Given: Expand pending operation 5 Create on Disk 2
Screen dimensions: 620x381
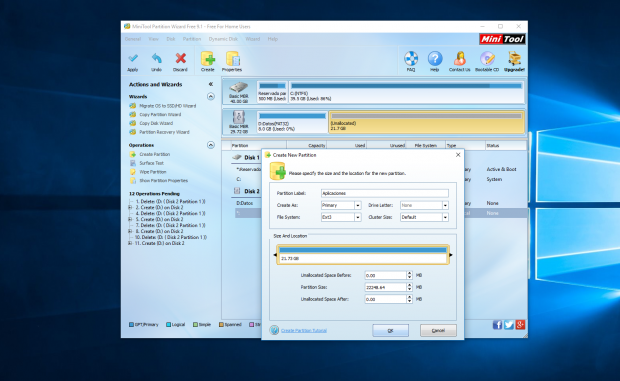Looking at the screenshot, I should (x=130, y=219).
